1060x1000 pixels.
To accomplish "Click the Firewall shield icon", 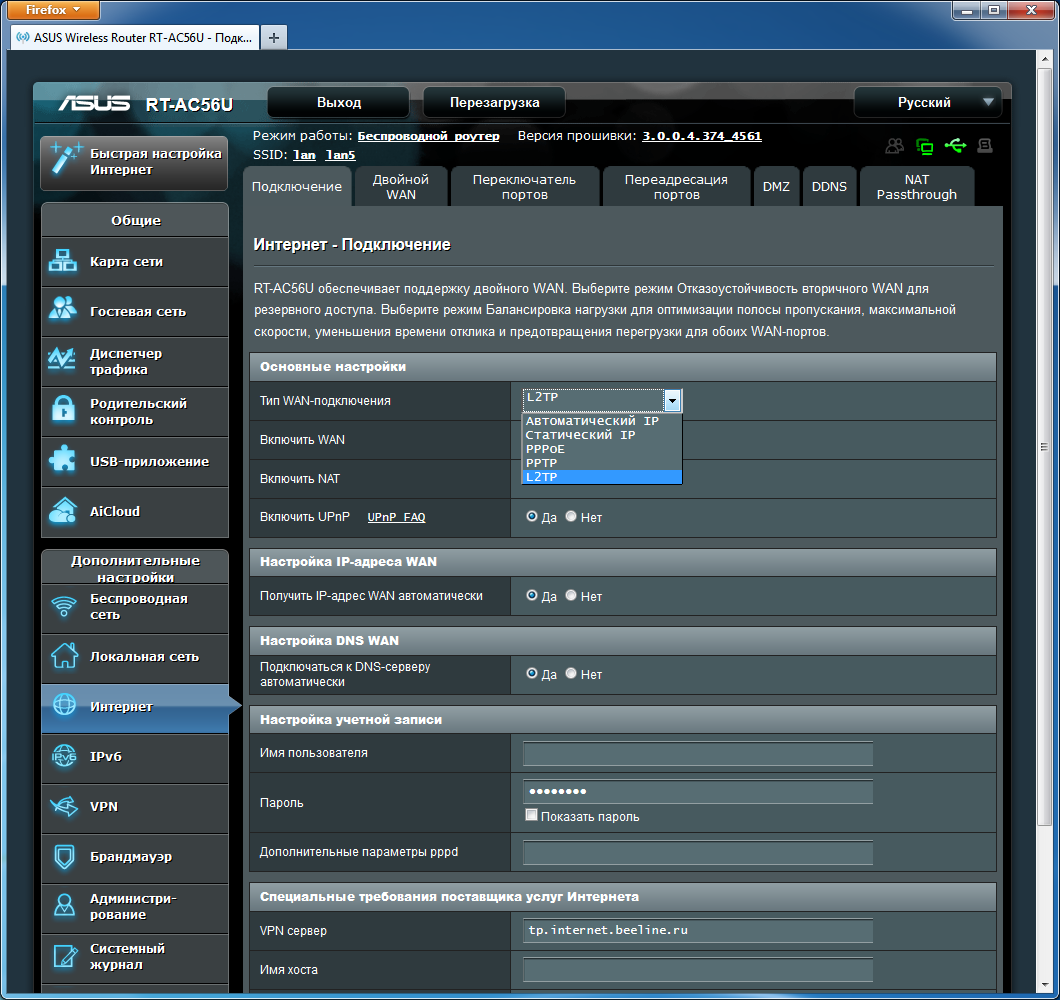I will [x=64, y=857].
